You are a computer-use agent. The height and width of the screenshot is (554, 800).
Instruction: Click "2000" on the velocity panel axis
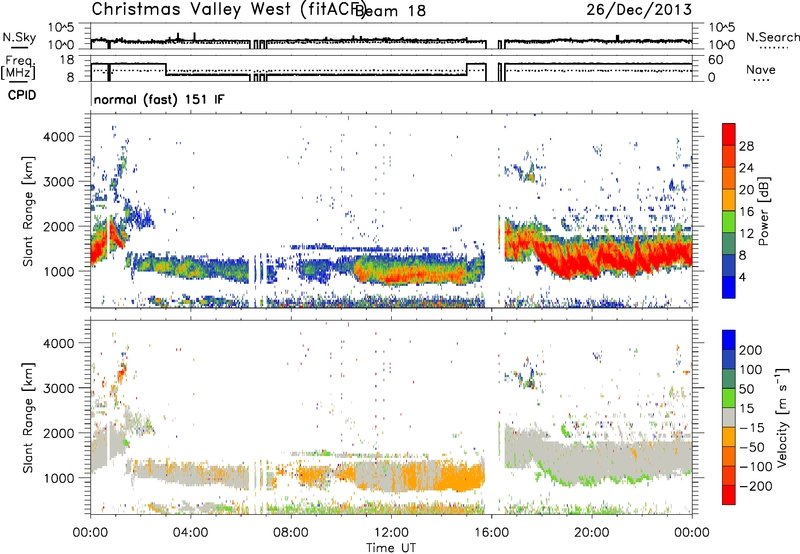pos(58,433)
